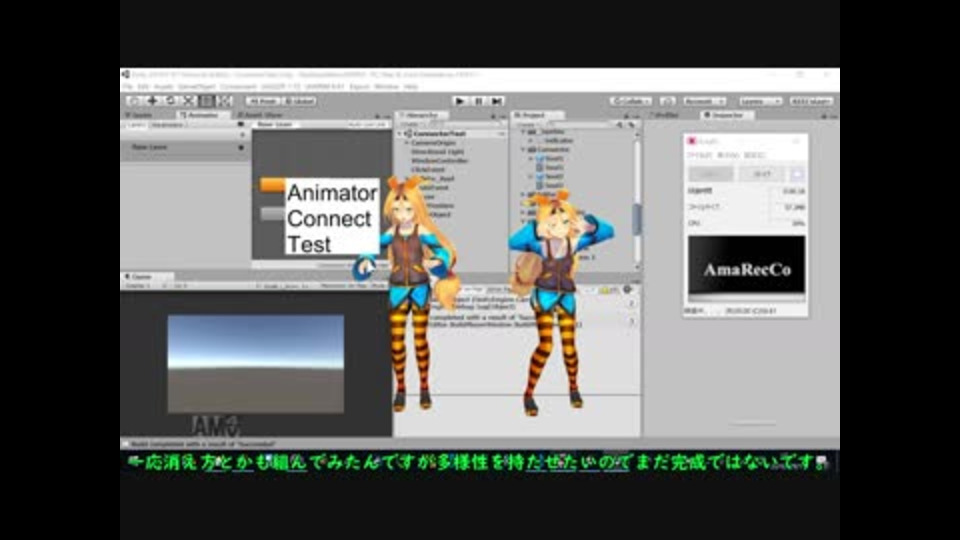The height and width of the screenshot is (540, 960).
Task: Expand the CameraOrigin object
Action: 407,143
